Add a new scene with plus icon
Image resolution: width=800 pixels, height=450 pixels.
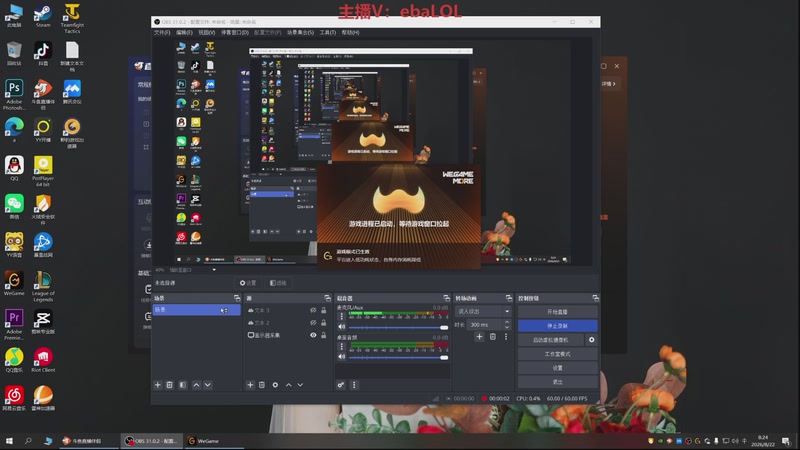(x=158, y=385)
